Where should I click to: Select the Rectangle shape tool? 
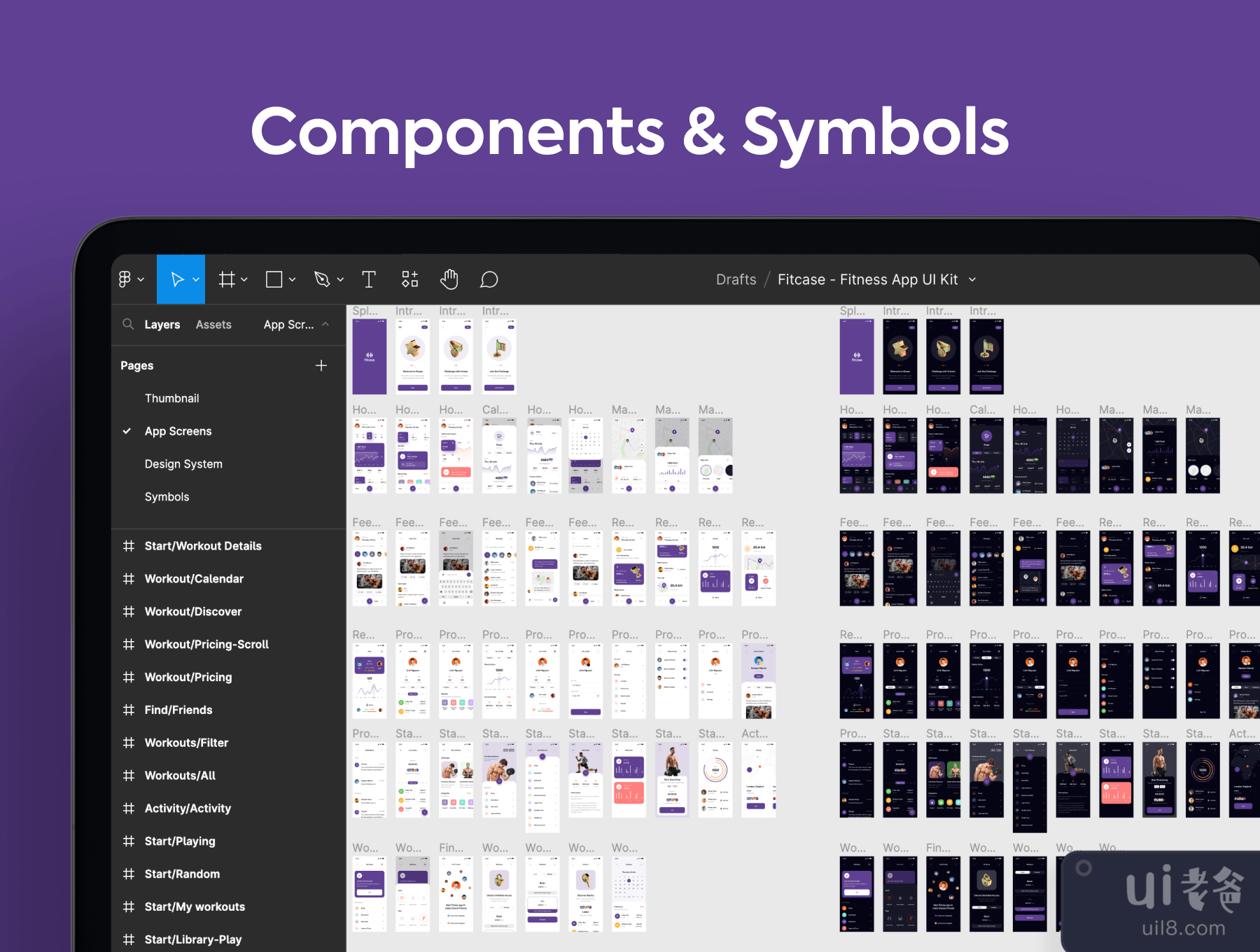coord(274,279)
